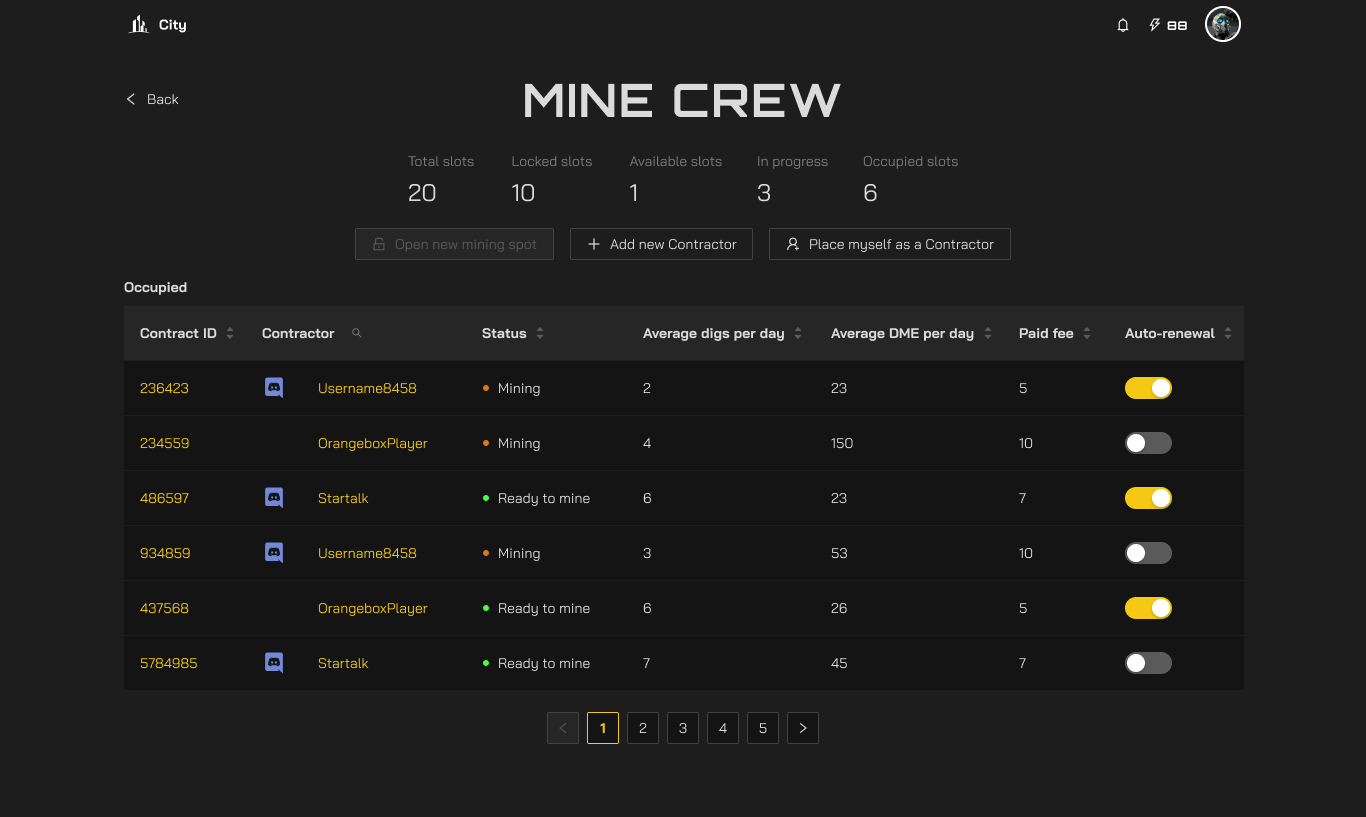Screen dimensions: 1366x817
Task: Click the City logo icon
Action: point(139,24)
